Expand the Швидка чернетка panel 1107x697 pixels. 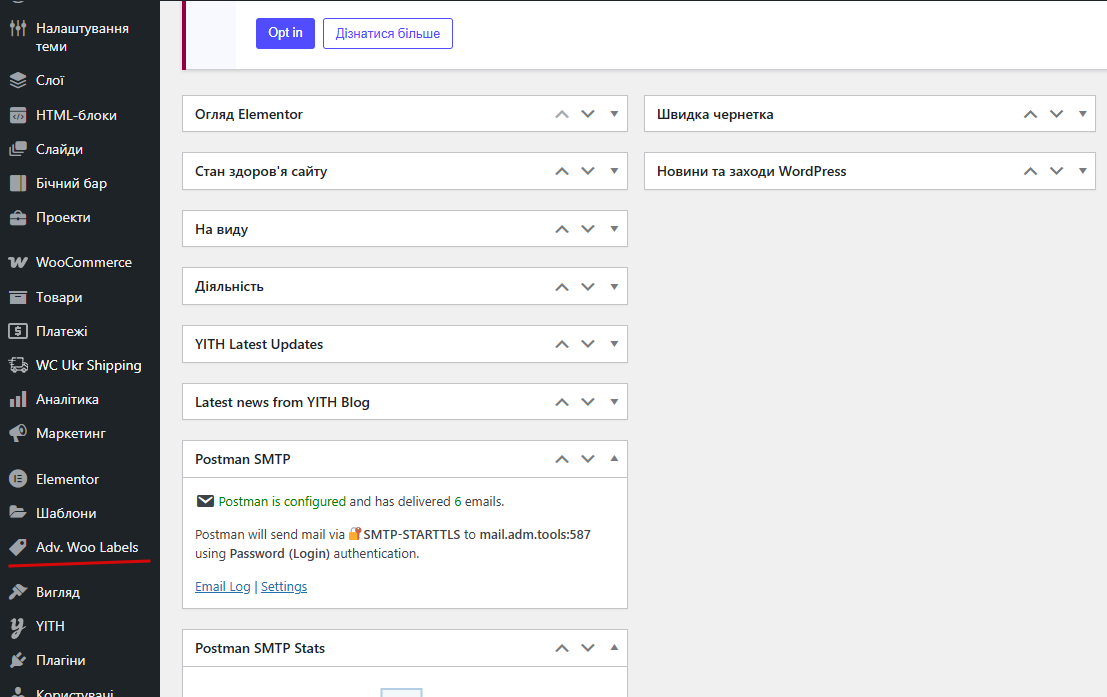(x=1082, y=114)
